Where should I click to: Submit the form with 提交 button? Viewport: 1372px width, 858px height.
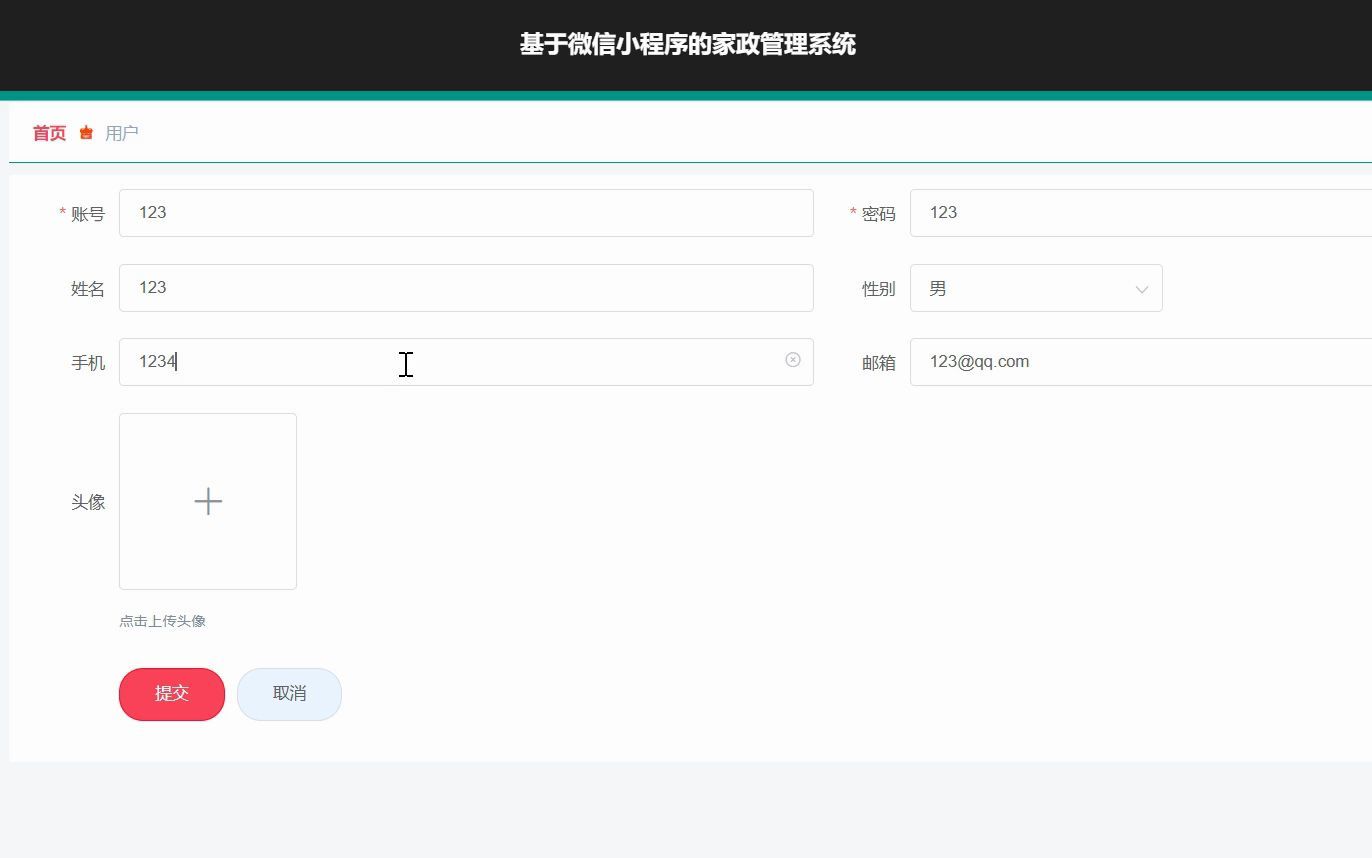[x=172, y=694]
